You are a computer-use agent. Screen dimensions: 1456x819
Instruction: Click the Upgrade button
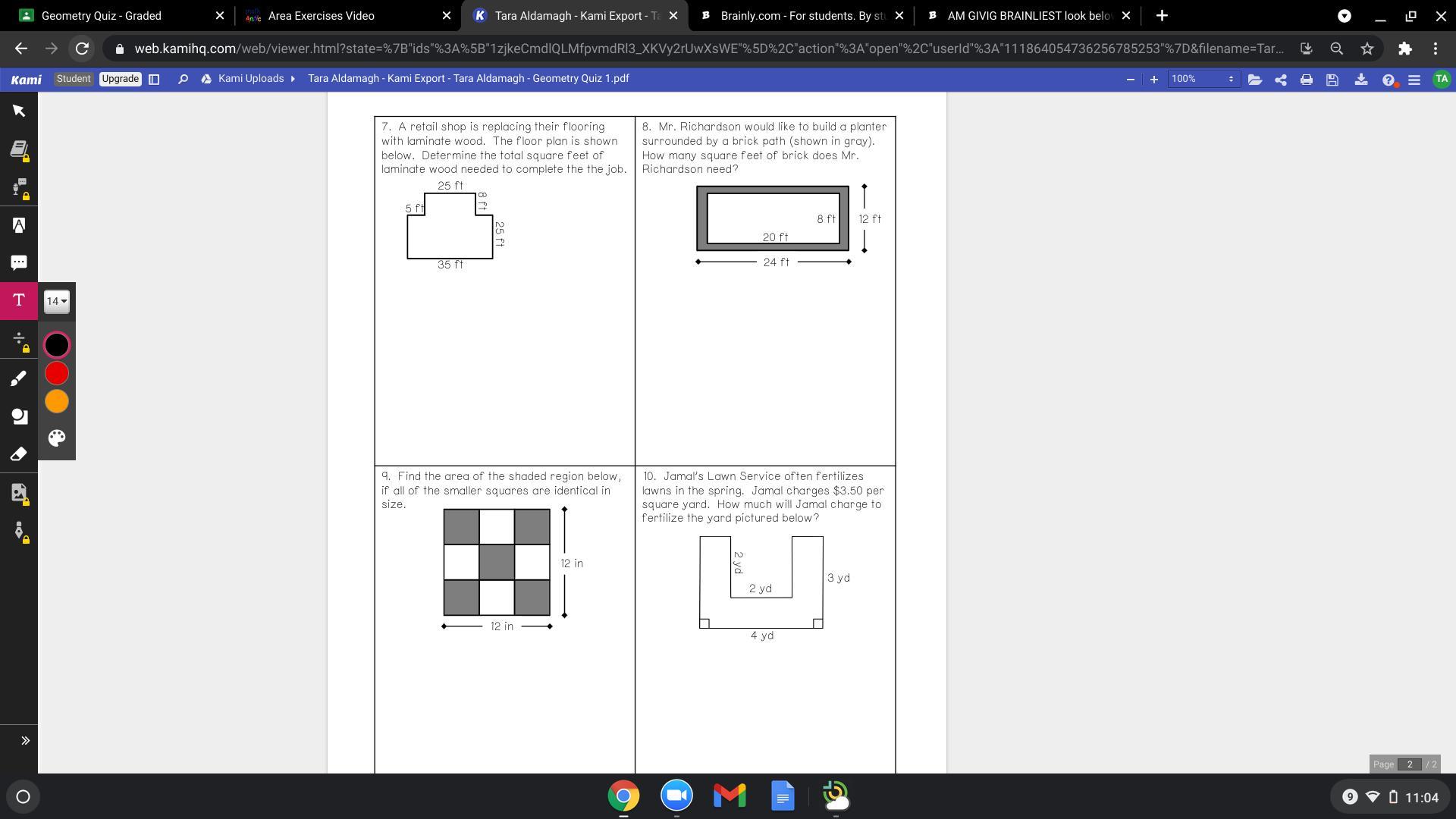[x=120, y=79]
